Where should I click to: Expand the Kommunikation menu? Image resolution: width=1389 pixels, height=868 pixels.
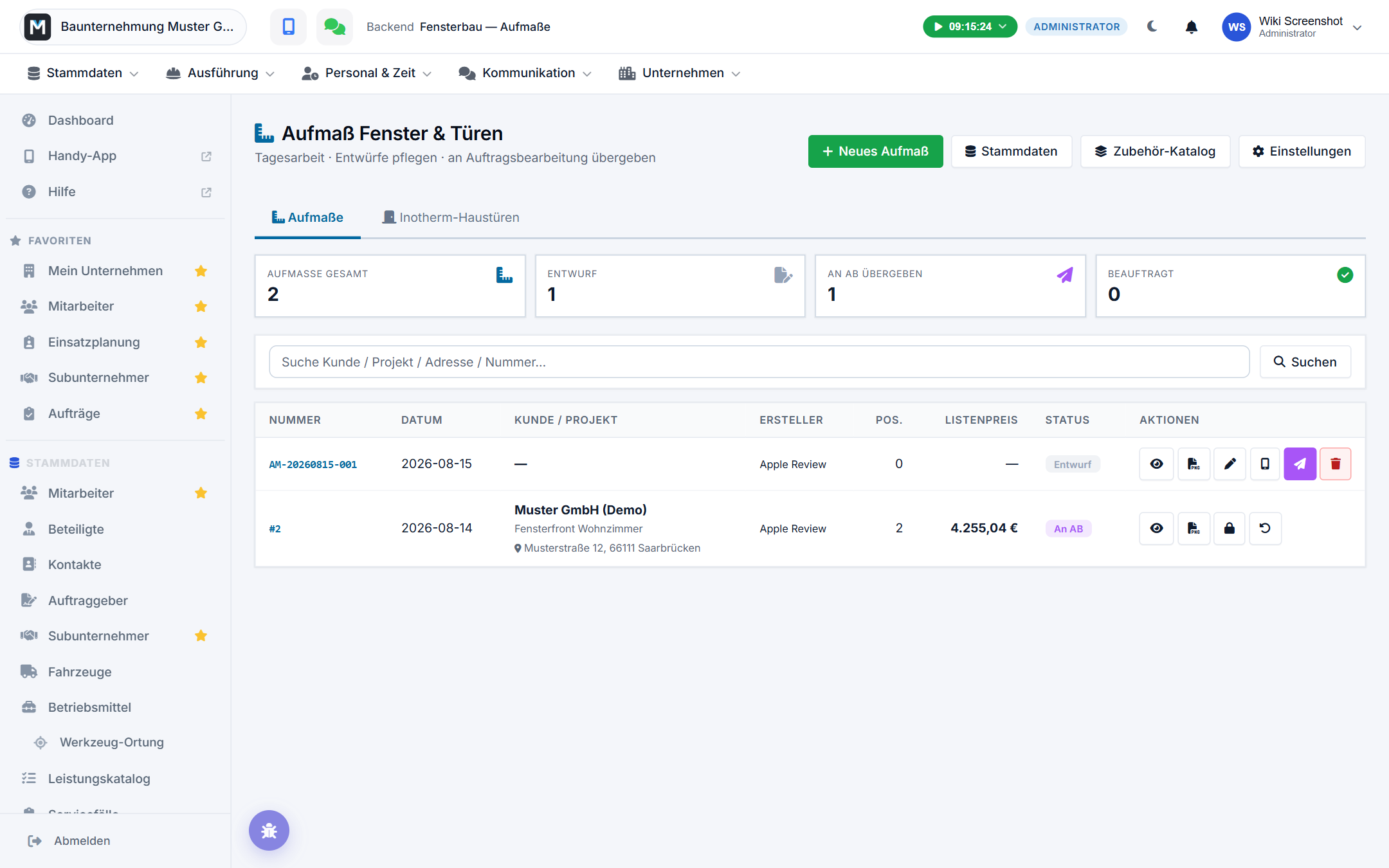coord(525,73)
